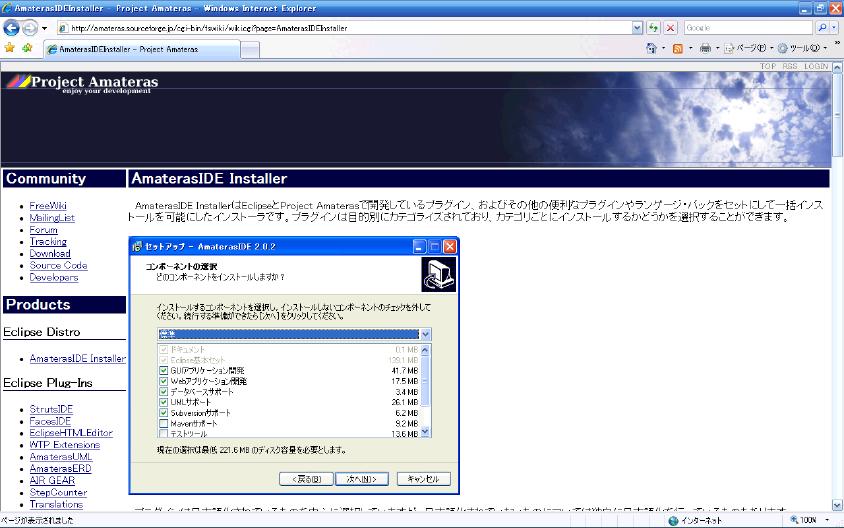Click the RSS link in page header
The width and height of the screenshot is (844, 528).
790,66
